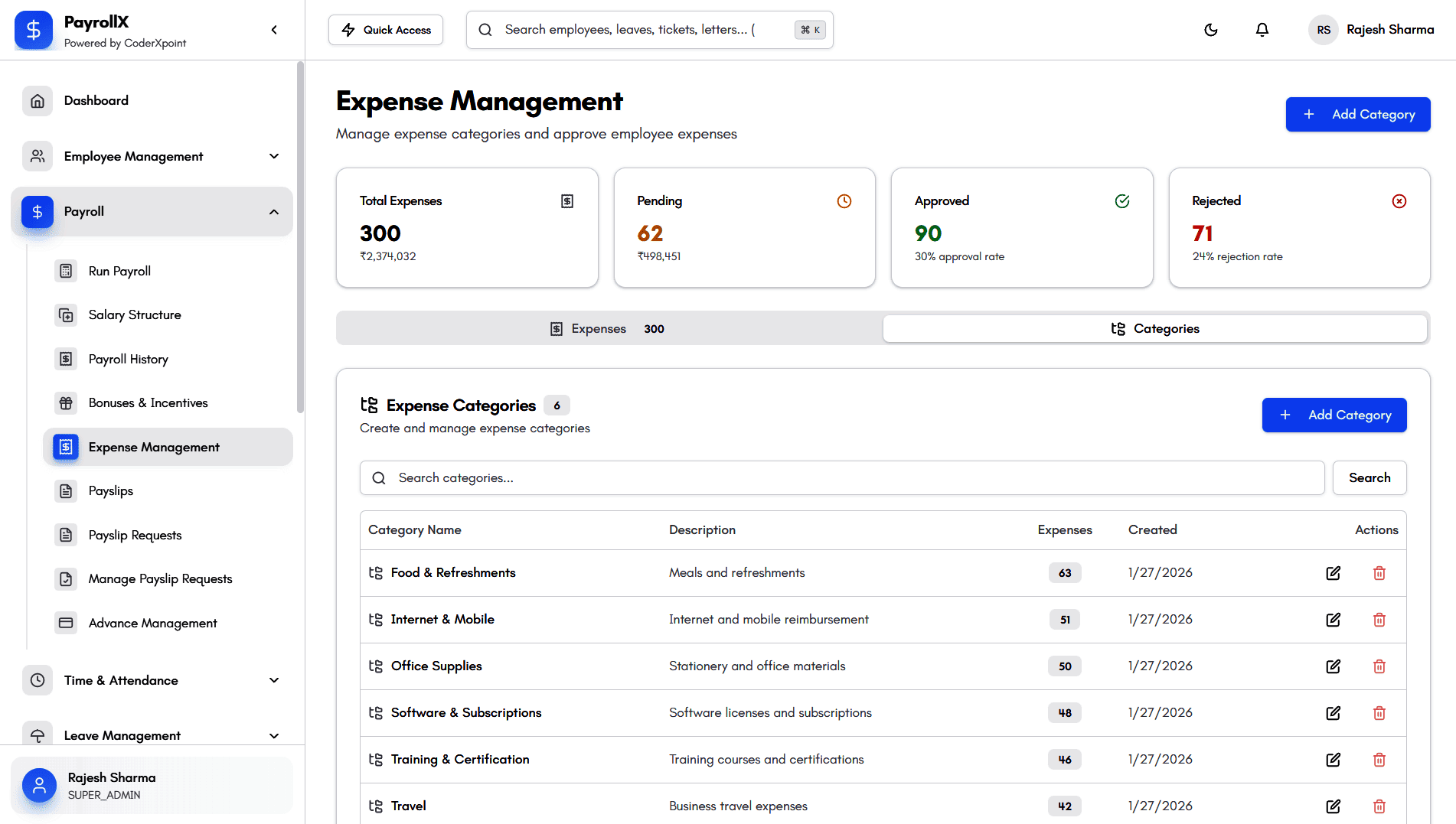
Task: Collapse the Payroll section chevron
Action: click(x=274, y=212)
